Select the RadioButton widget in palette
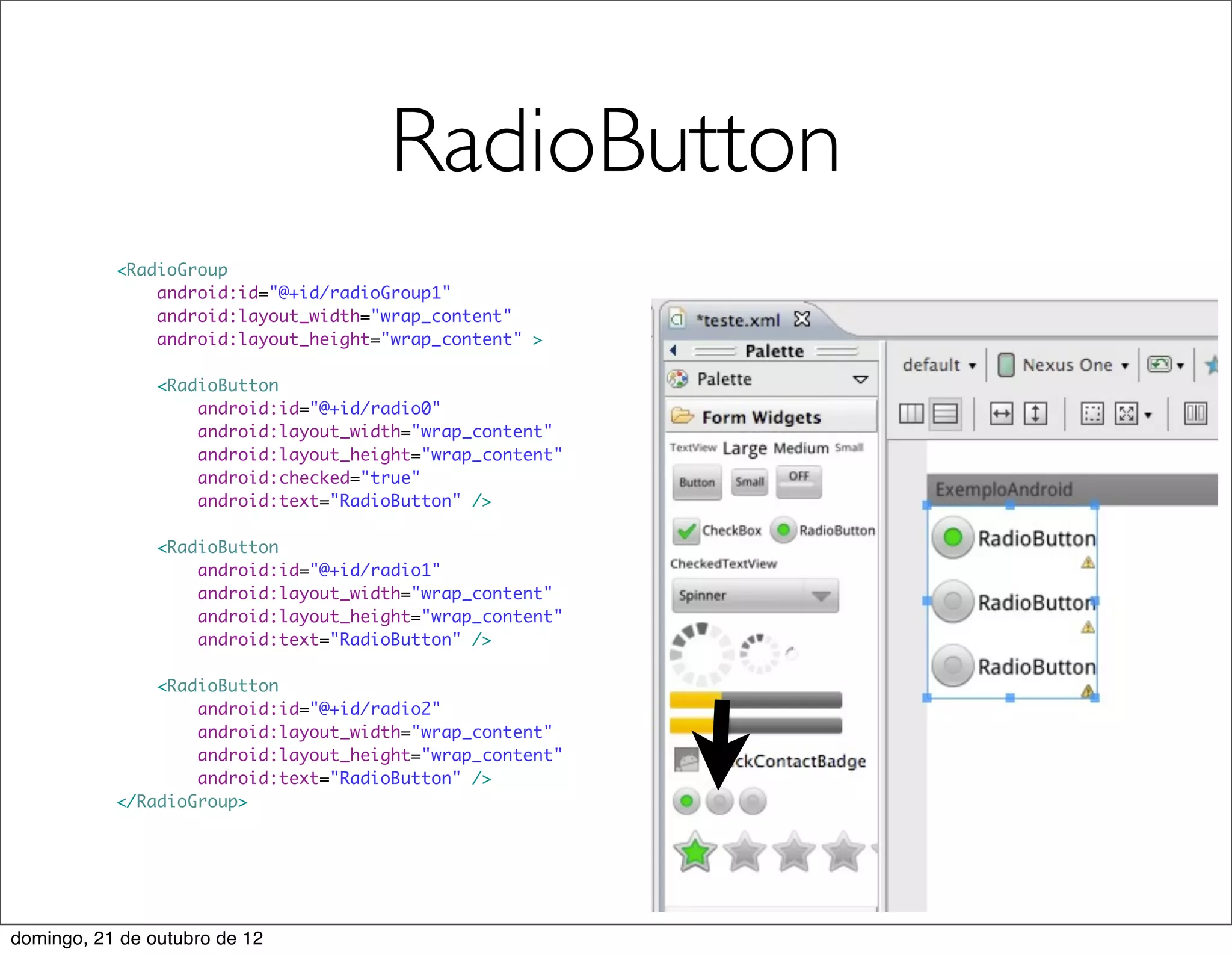The width and height of the screenshot is (1232, 955). (823, 530)
